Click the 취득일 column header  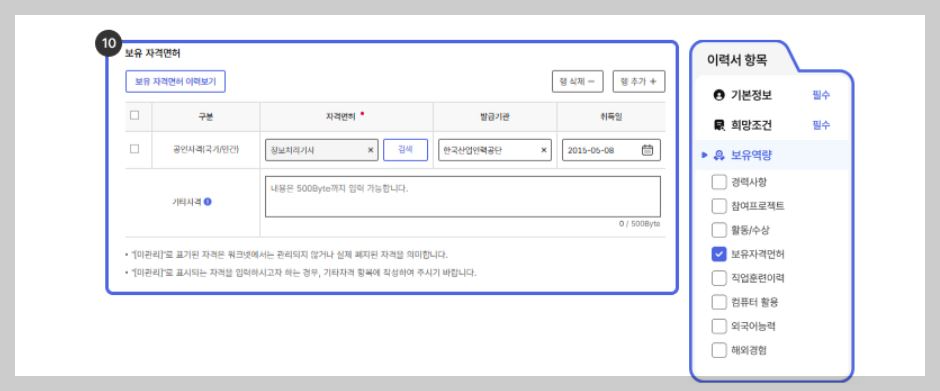coord(611,117)
